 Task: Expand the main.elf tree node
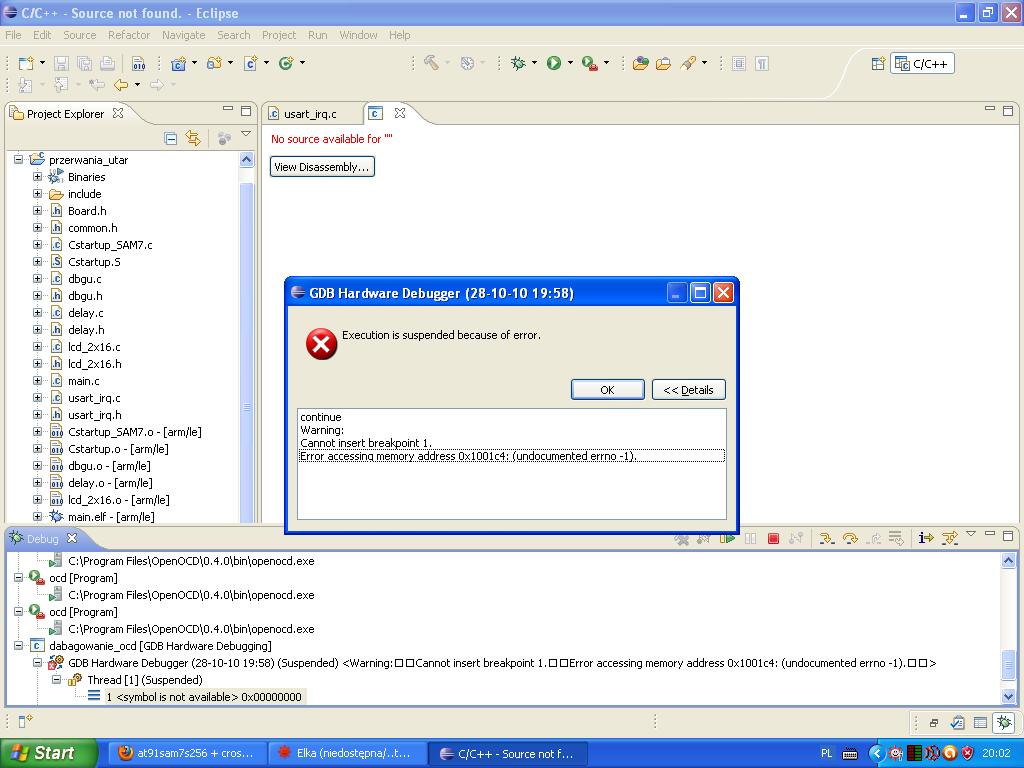coord(37,516)
